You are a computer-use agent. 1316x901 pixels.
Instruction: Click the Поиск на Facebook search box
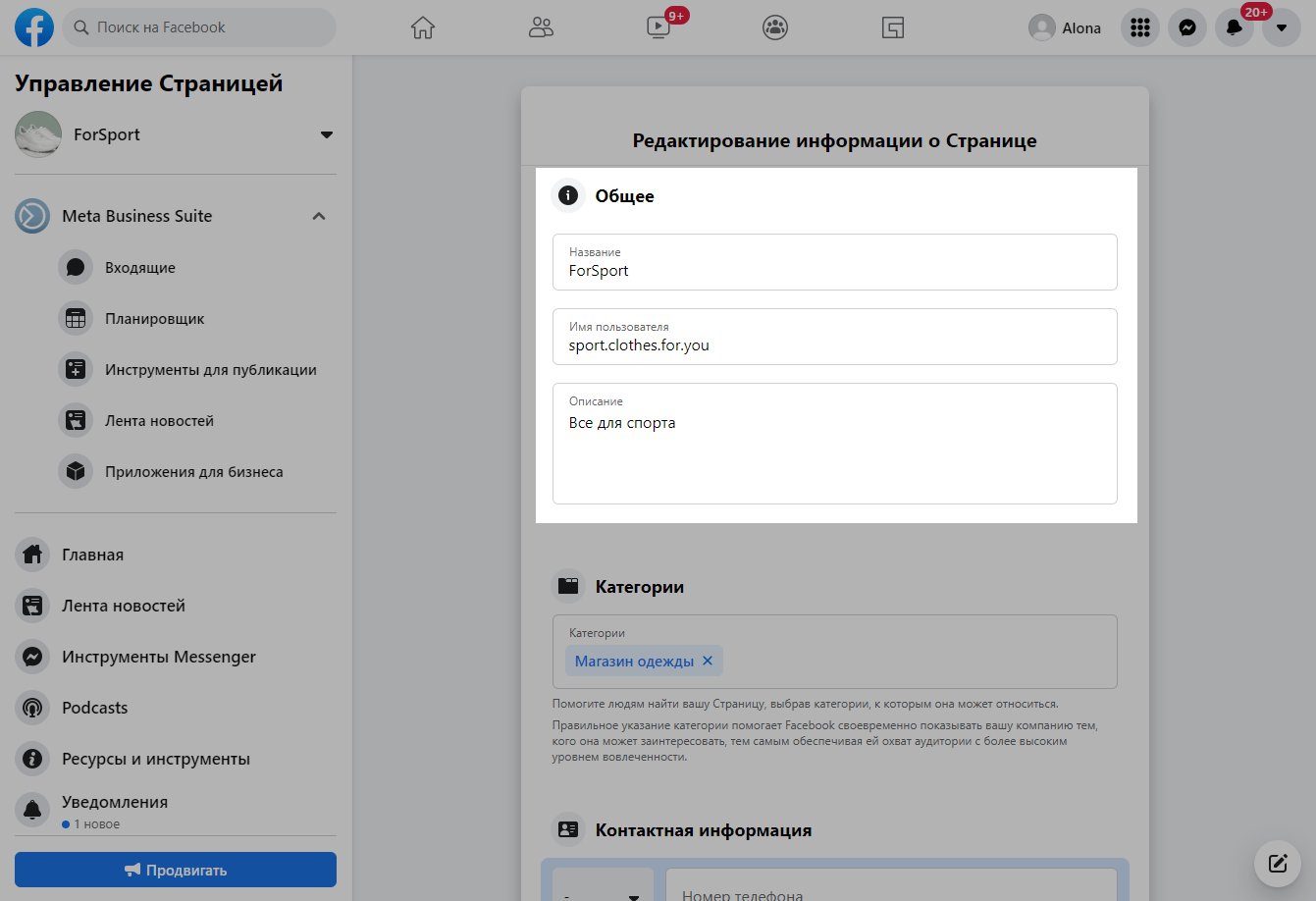pos(201,27)
